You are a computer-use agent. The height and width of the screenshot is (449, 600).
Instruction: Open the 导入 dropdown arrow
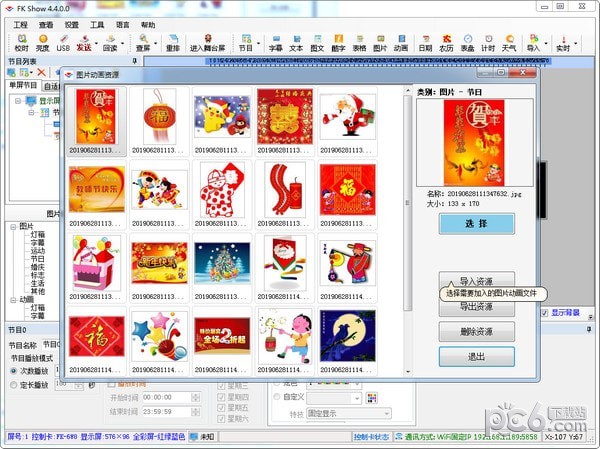[x=546, y=43]
